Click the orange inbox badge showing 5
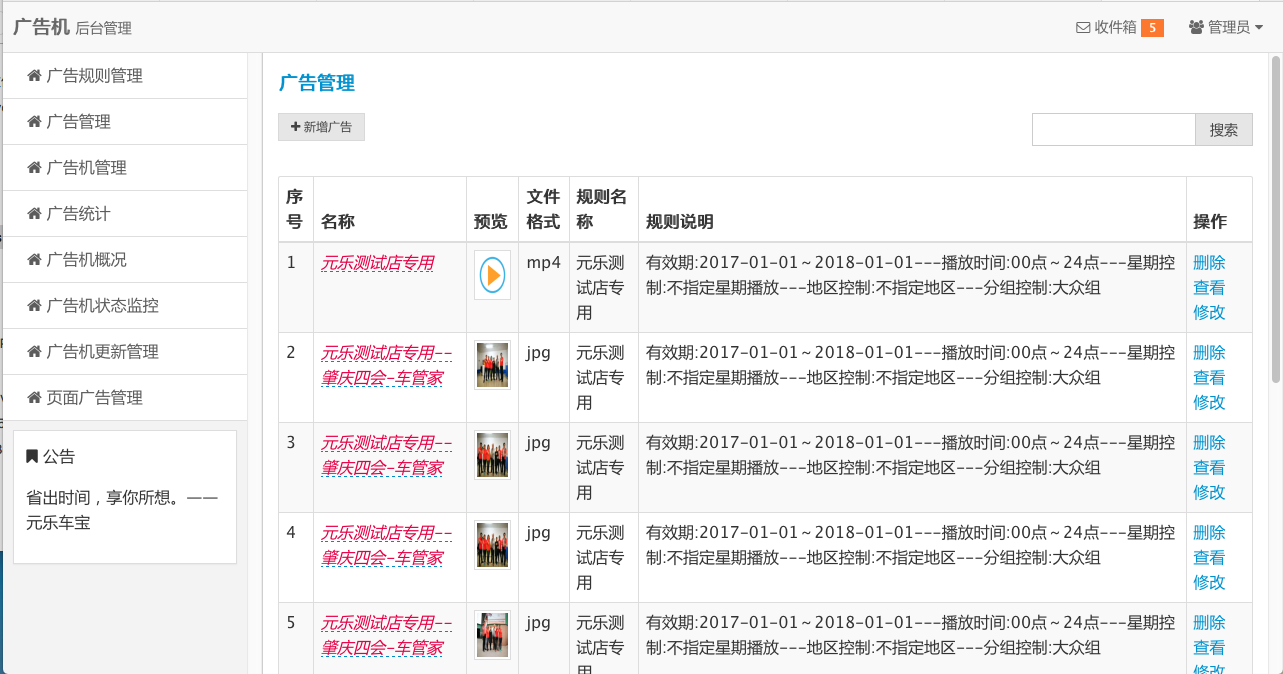1283x674 pixels. 1152,28
